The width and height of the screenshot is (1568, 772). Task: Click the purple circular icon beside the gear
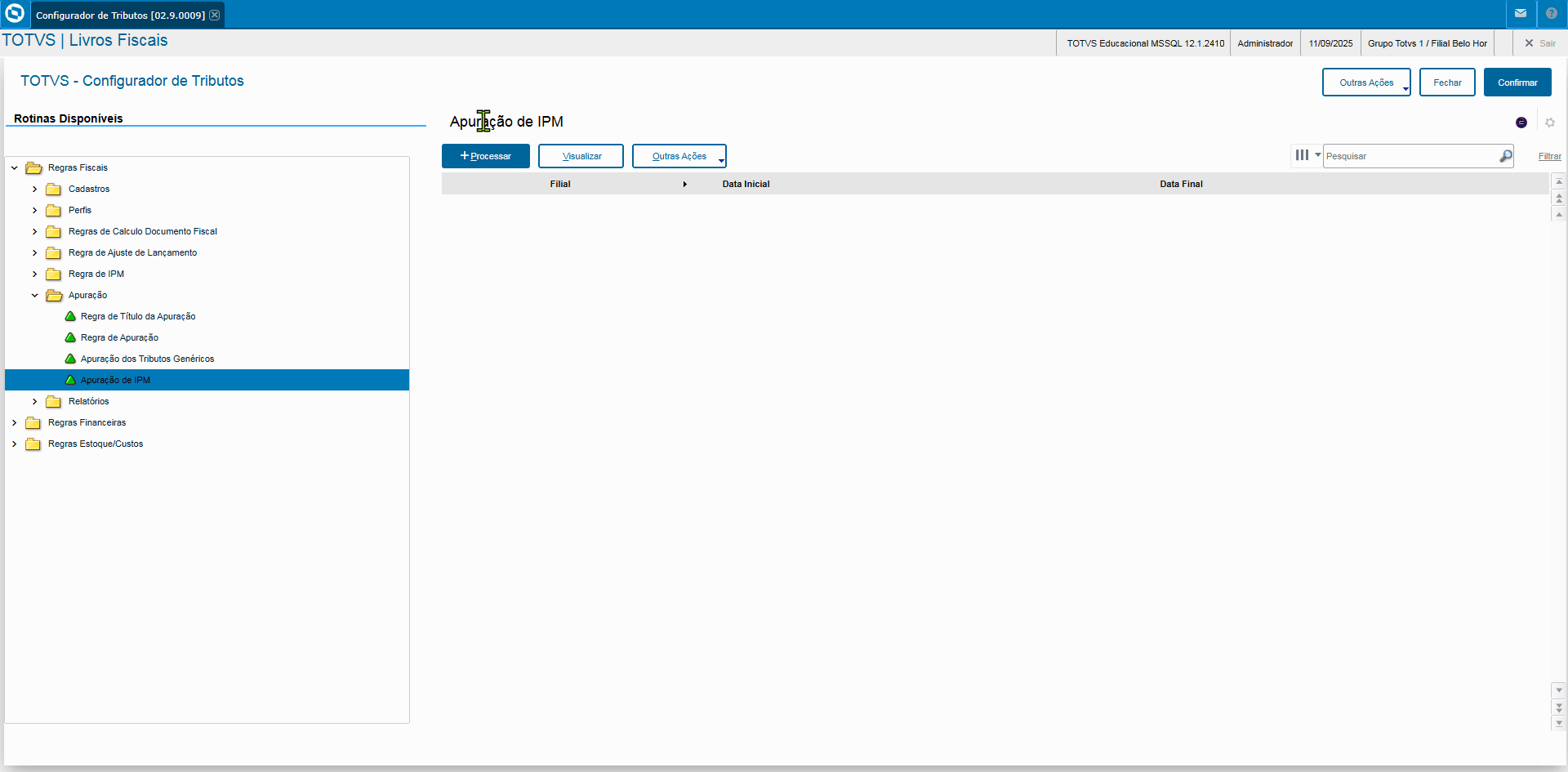[1521, 123]
